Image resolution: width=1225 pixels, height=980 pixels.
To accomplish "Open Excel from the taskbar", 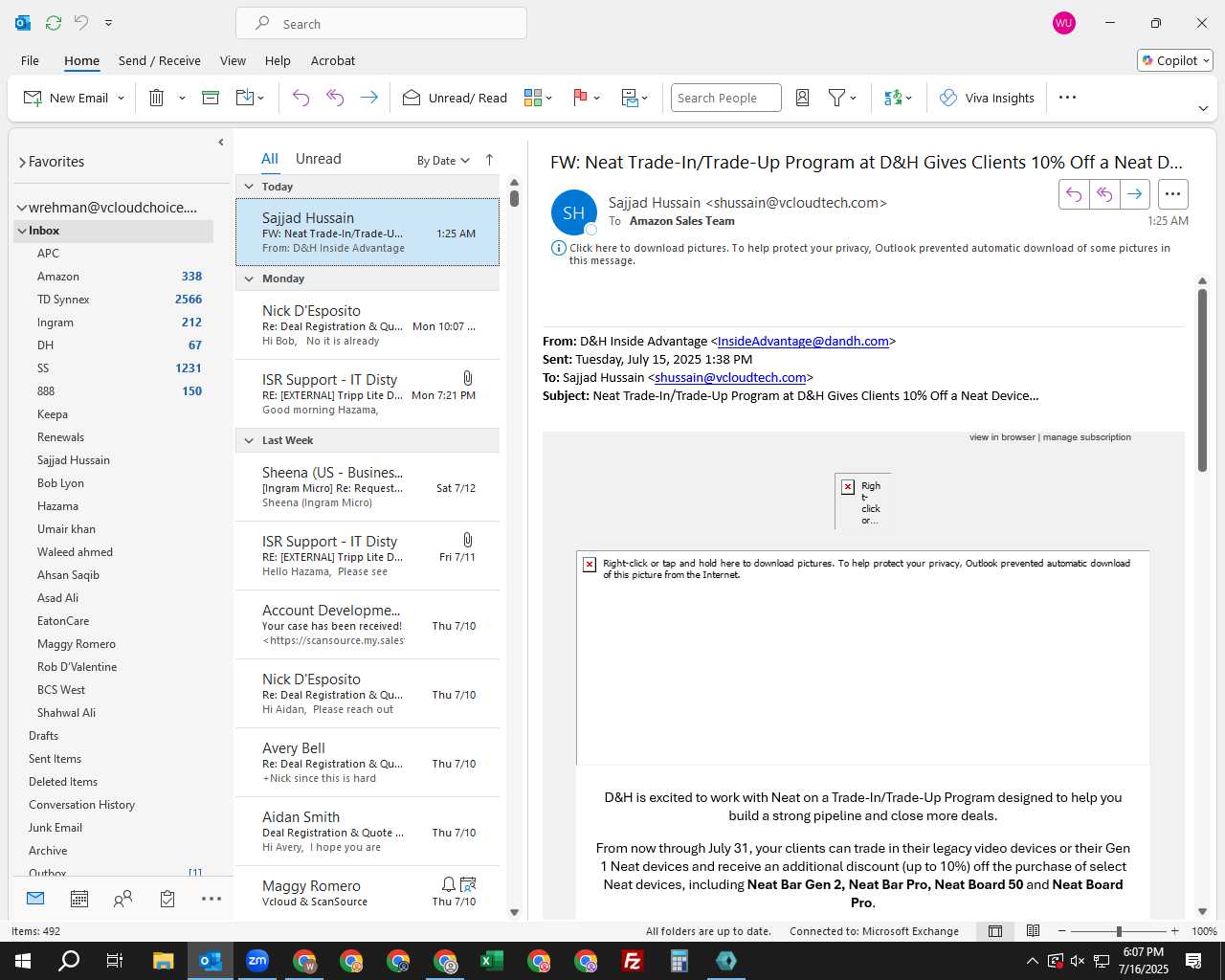I will click(492, 961).
